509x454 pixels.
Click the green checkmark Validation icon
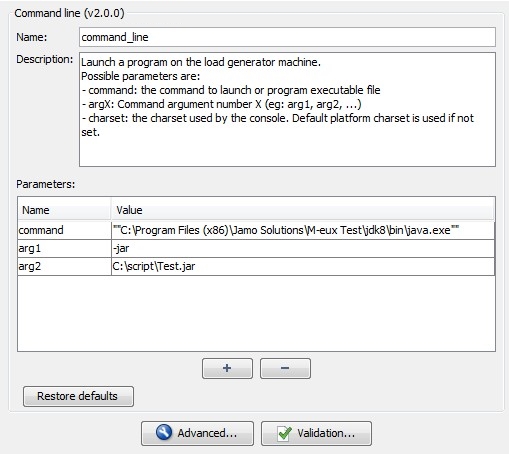[285, 433]
